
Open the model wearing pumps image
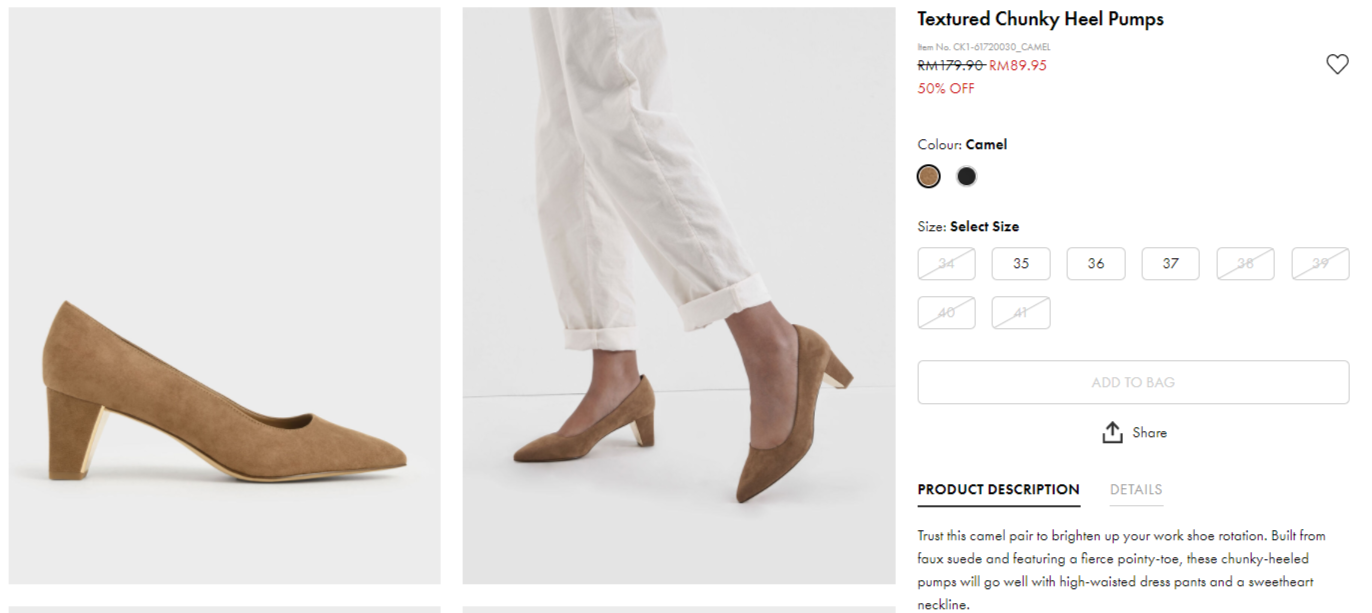678,295
